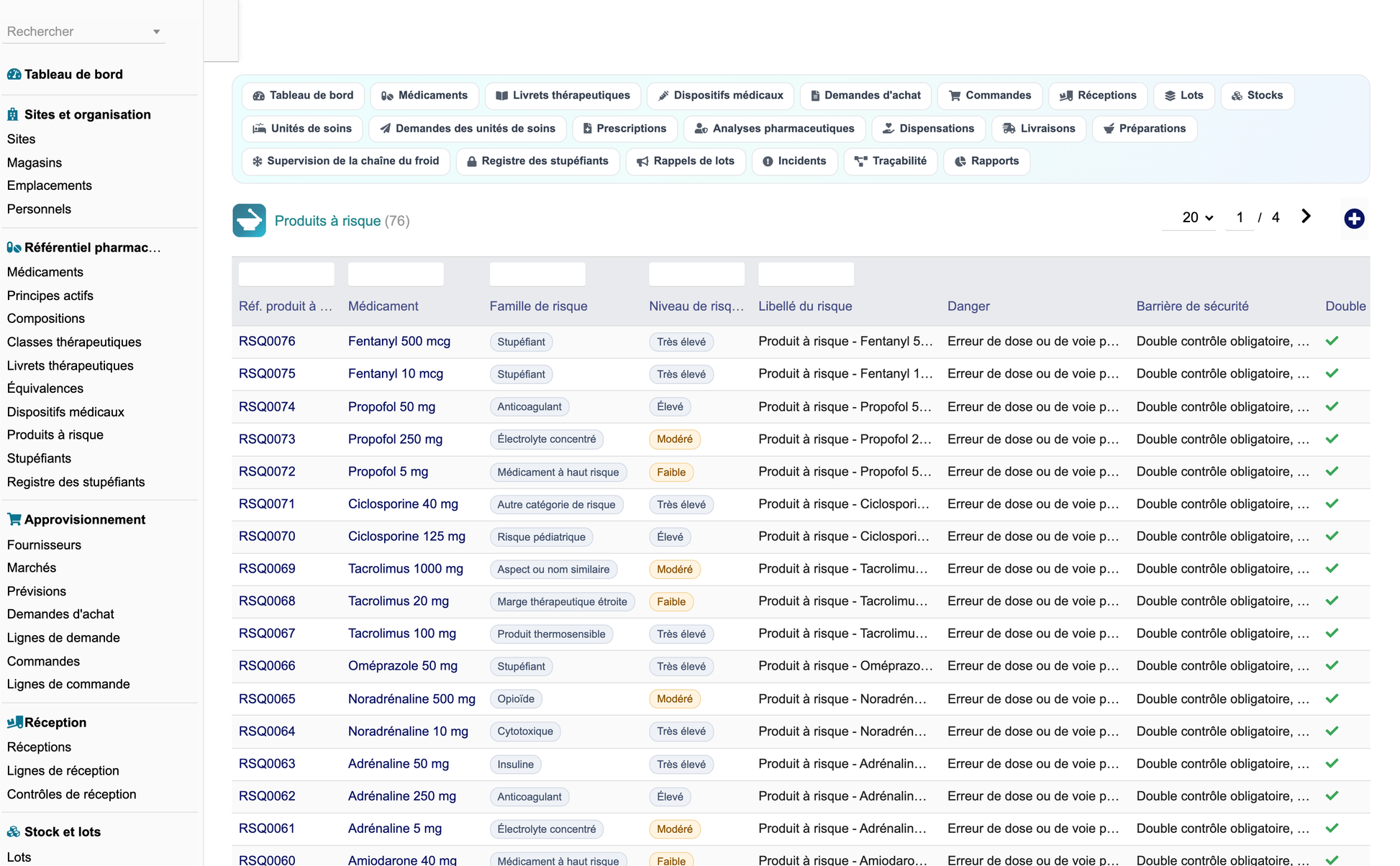
Task: Click the Médicament column filter field
Action: click(396, 274)
